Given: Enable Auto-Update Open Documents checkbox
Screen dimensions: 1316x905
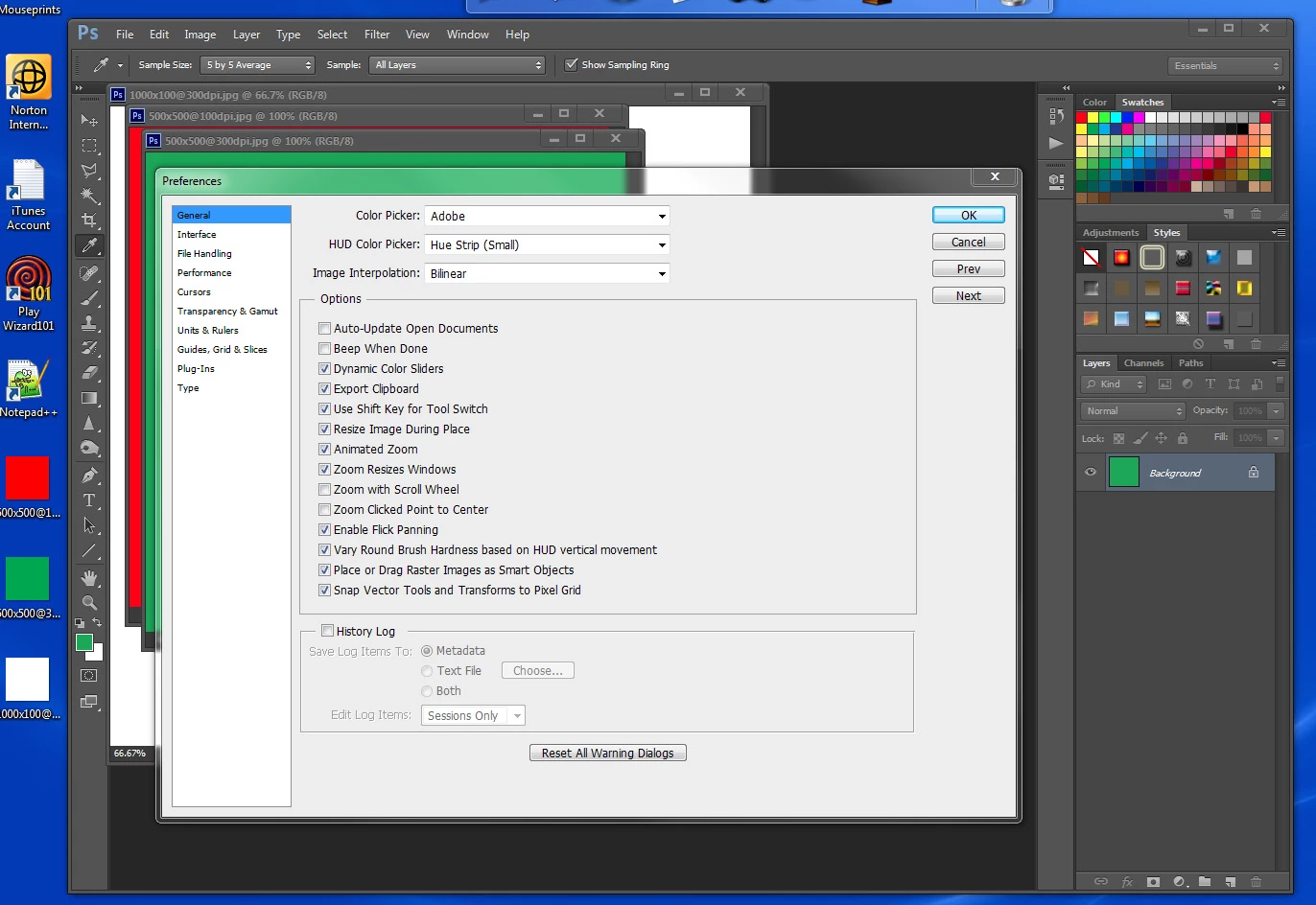Looking at the screenshot, I should point(324,329).
